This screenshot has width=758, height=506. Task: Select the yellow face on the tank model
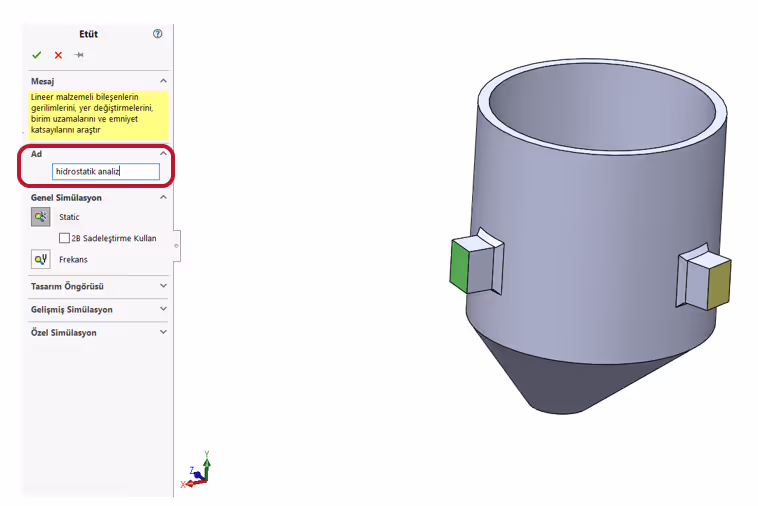(x=719, y=286)
